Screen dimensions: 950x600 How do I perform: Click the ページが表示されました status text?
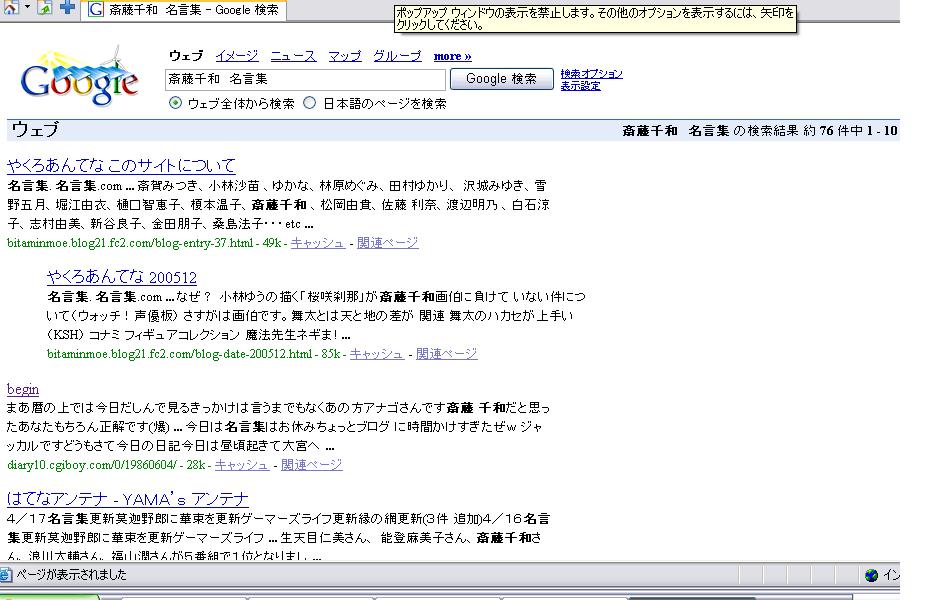tap(71, 575)
